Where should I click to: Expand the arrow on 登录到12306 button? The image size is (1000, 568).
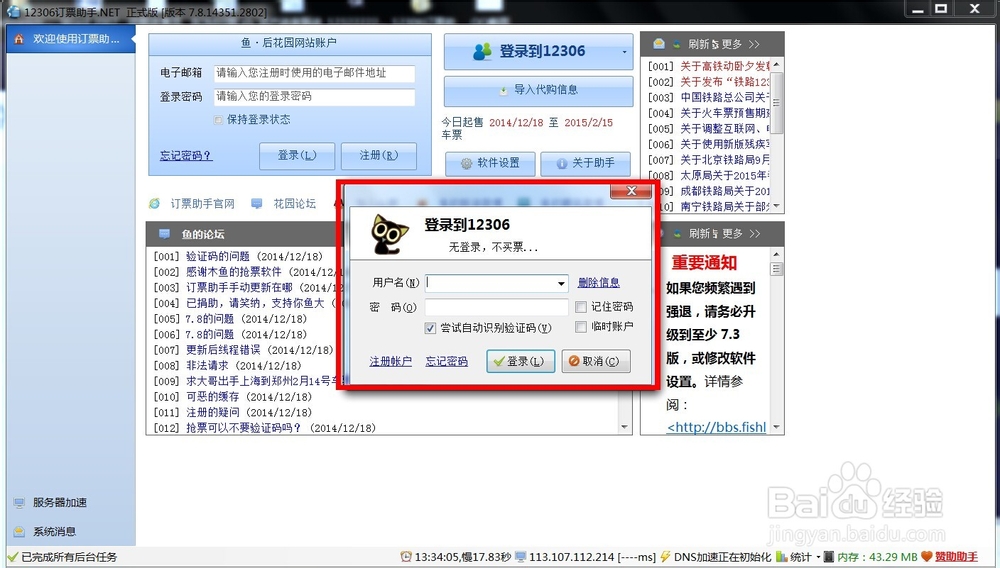(x=624, y=52)
